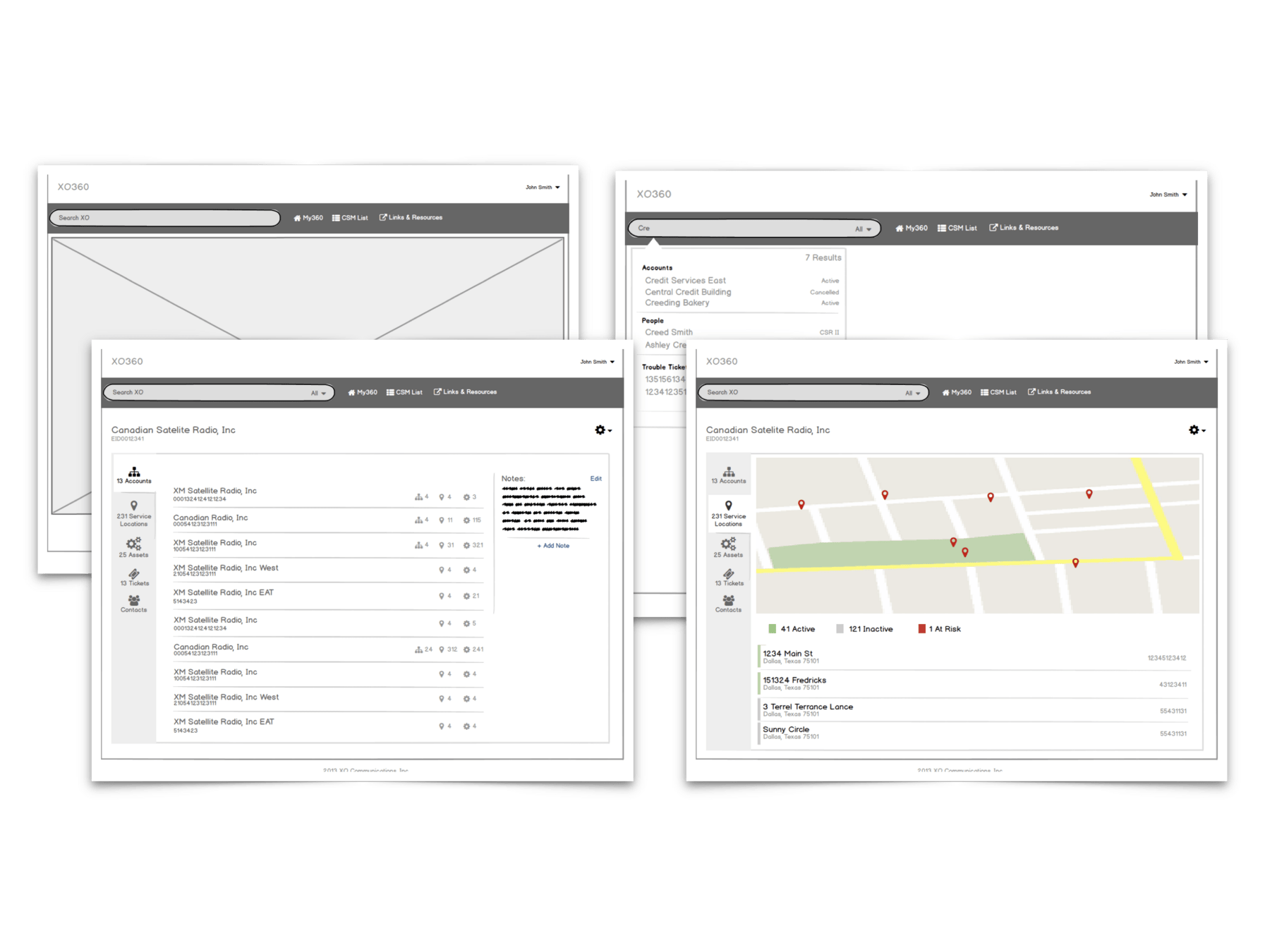The image size is (1265, 952).
Task: Click rightmost upper map pin on map
Action: click(1089, 494)
